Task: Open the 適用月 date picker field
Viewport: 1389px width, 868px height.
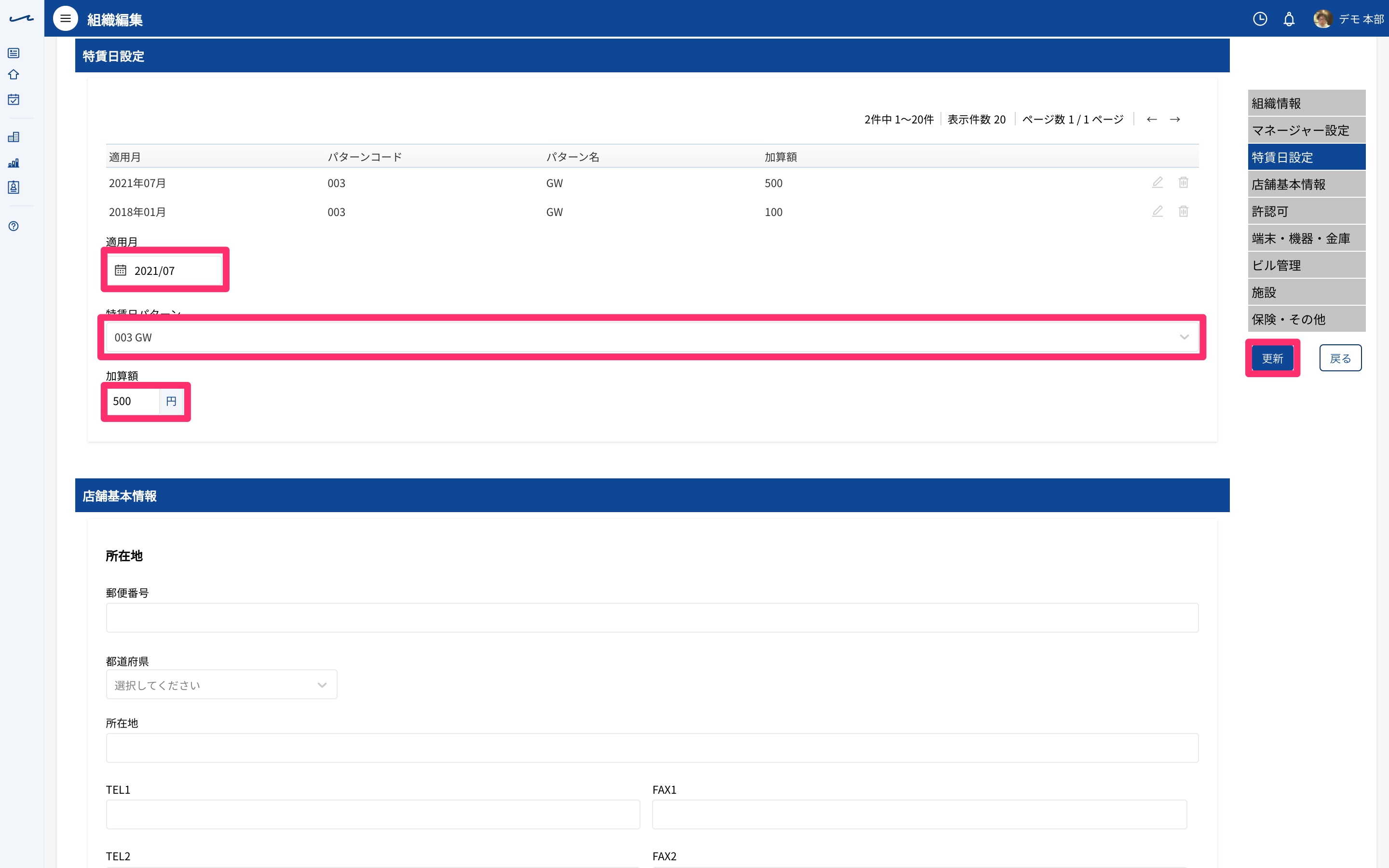Action: (x=165, y=270)
